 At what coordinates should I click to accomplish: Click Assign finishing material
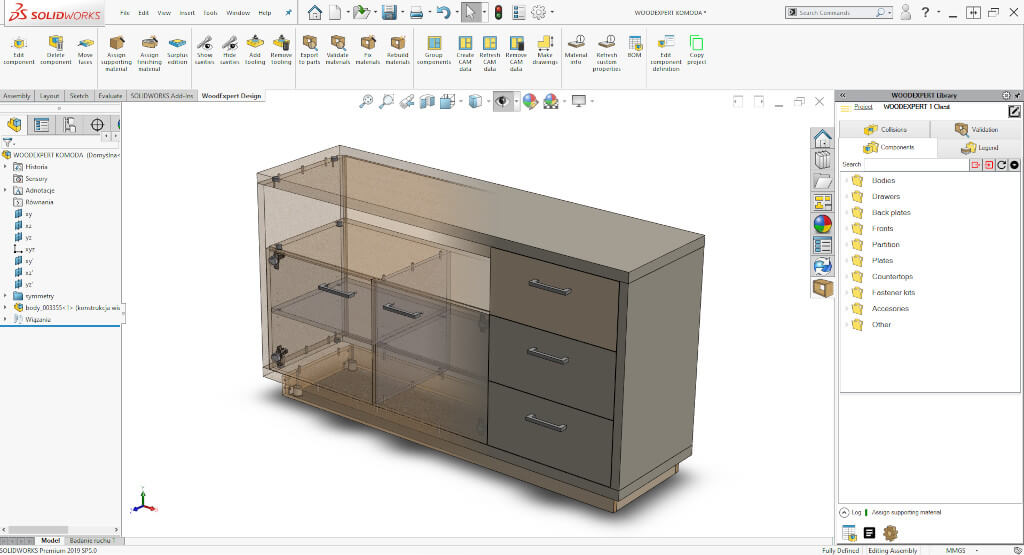tap(150, 52)
